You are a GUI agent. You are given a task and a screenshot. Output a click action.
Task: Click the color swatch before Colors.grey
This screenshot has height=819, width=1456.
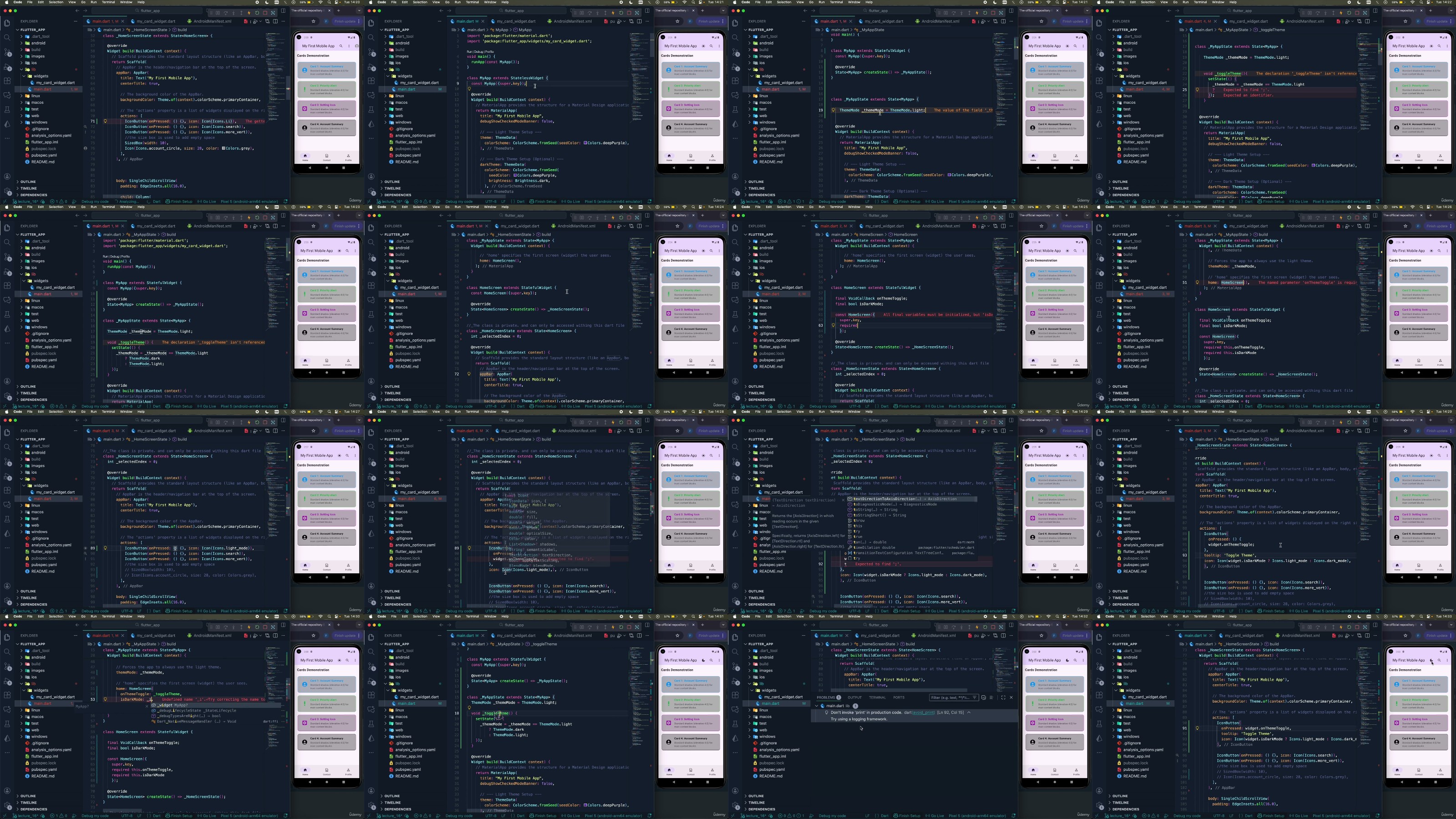[x=224, y=148]
